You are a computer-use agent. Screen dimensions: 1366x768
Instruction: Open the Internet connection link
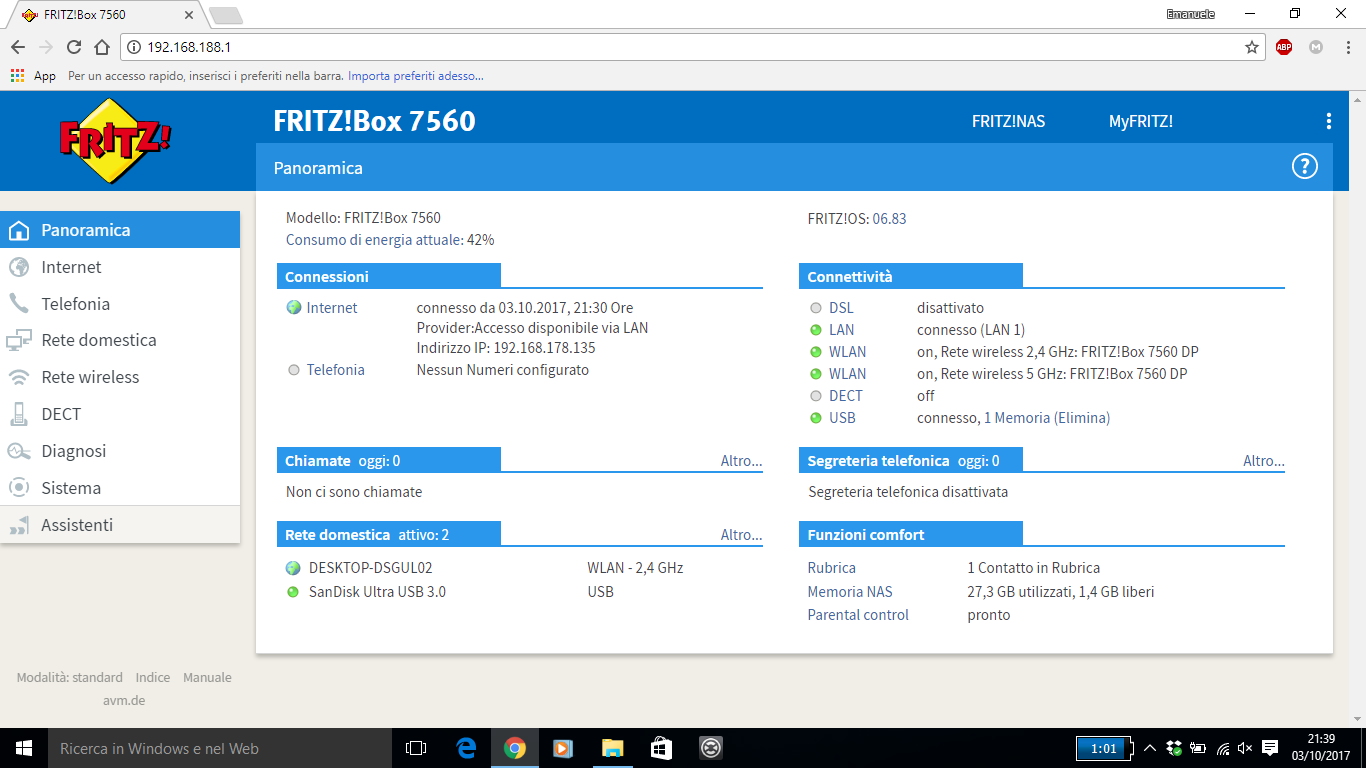(332, 308)
